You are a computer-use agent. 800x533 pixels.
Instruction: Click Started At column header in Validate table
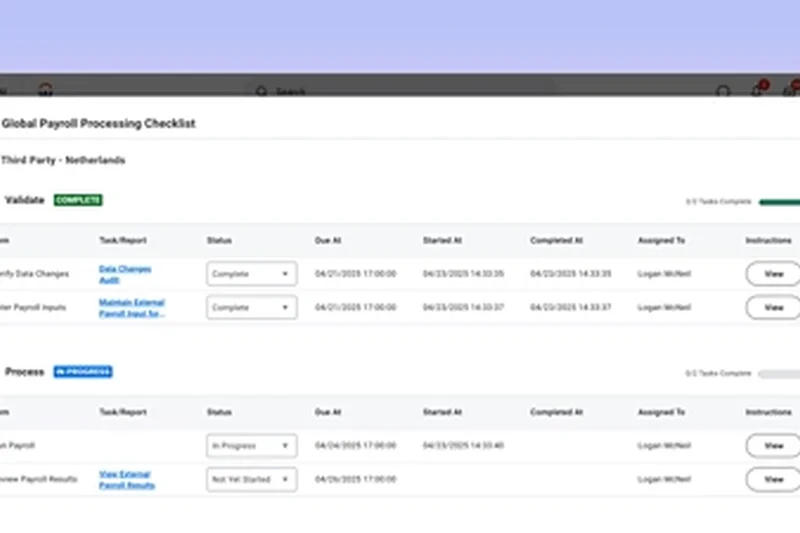(442, 240)
